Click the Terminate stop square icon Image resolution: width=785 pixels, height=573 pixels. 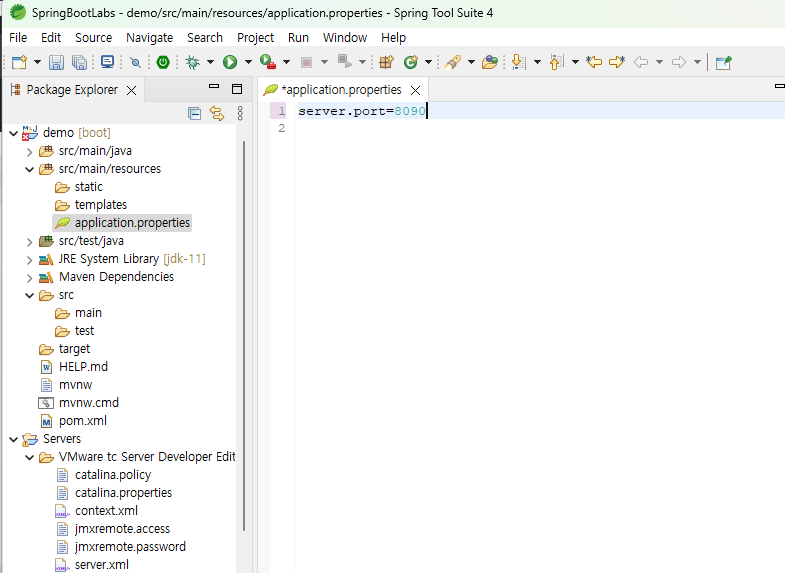(x=306, y=62)
